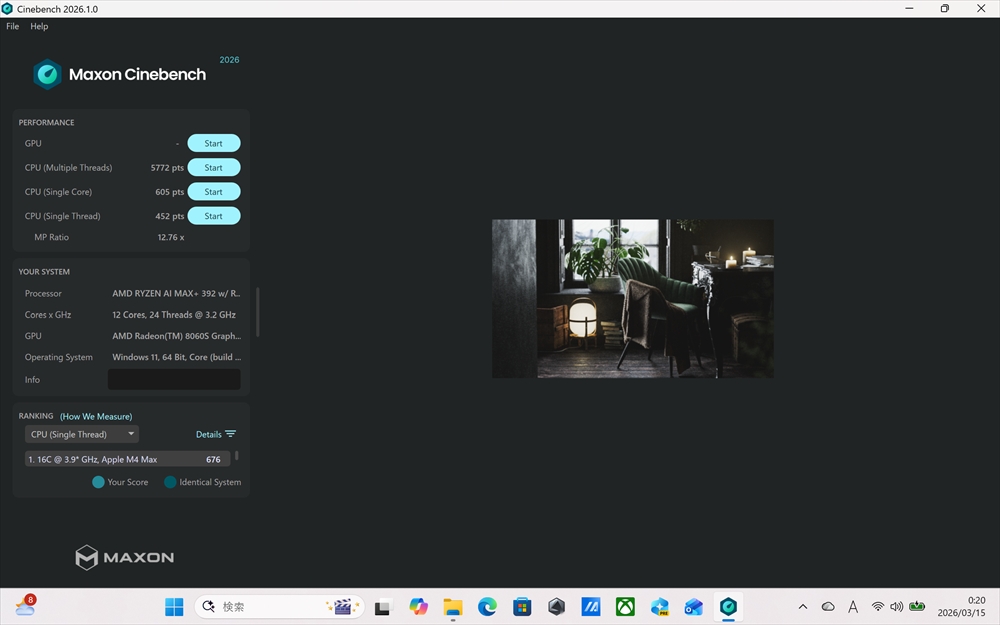The image size is (1000, 625).
Task: Open the weather widget with 8 badge
Action: coord(26,605)
